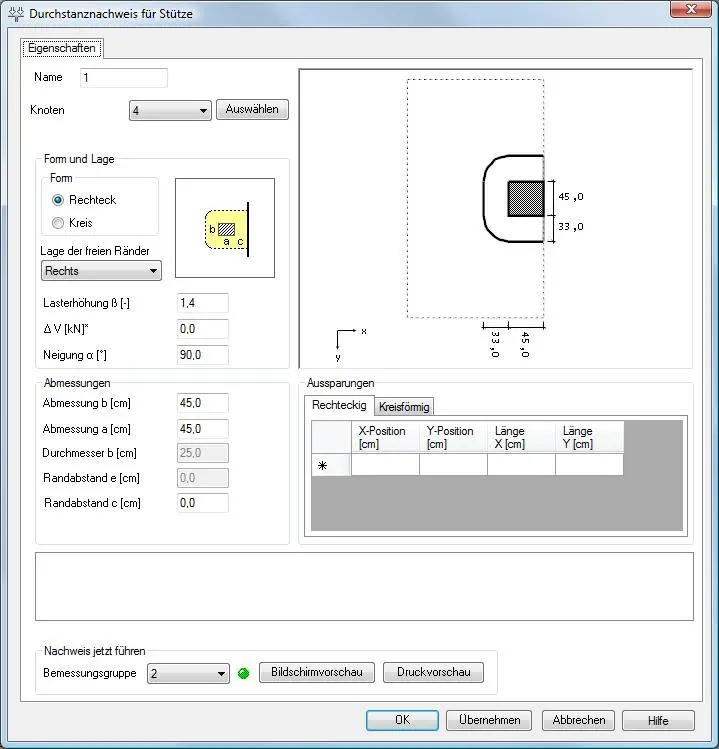This screenshot has width=719, height=749.
Task: Switch to the Eigenschaften tab
Action: tap(62, 48)
